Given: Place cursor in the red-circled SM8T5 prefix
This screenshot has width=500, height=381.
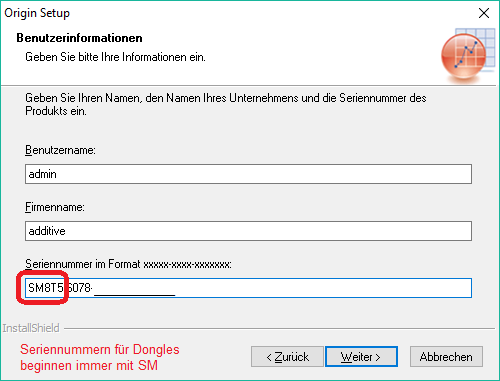Looking at the screenshot, I should click(46, 288).
